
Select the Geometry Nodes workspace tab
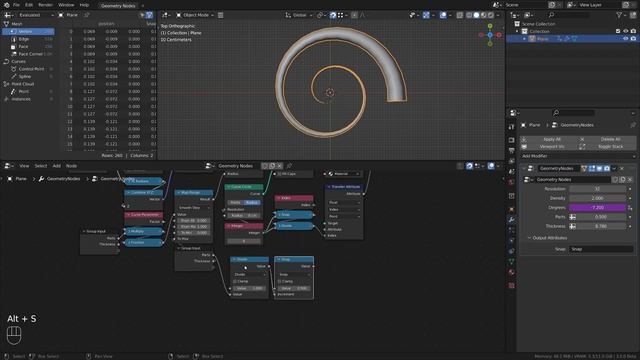click(x=118, y=6)
